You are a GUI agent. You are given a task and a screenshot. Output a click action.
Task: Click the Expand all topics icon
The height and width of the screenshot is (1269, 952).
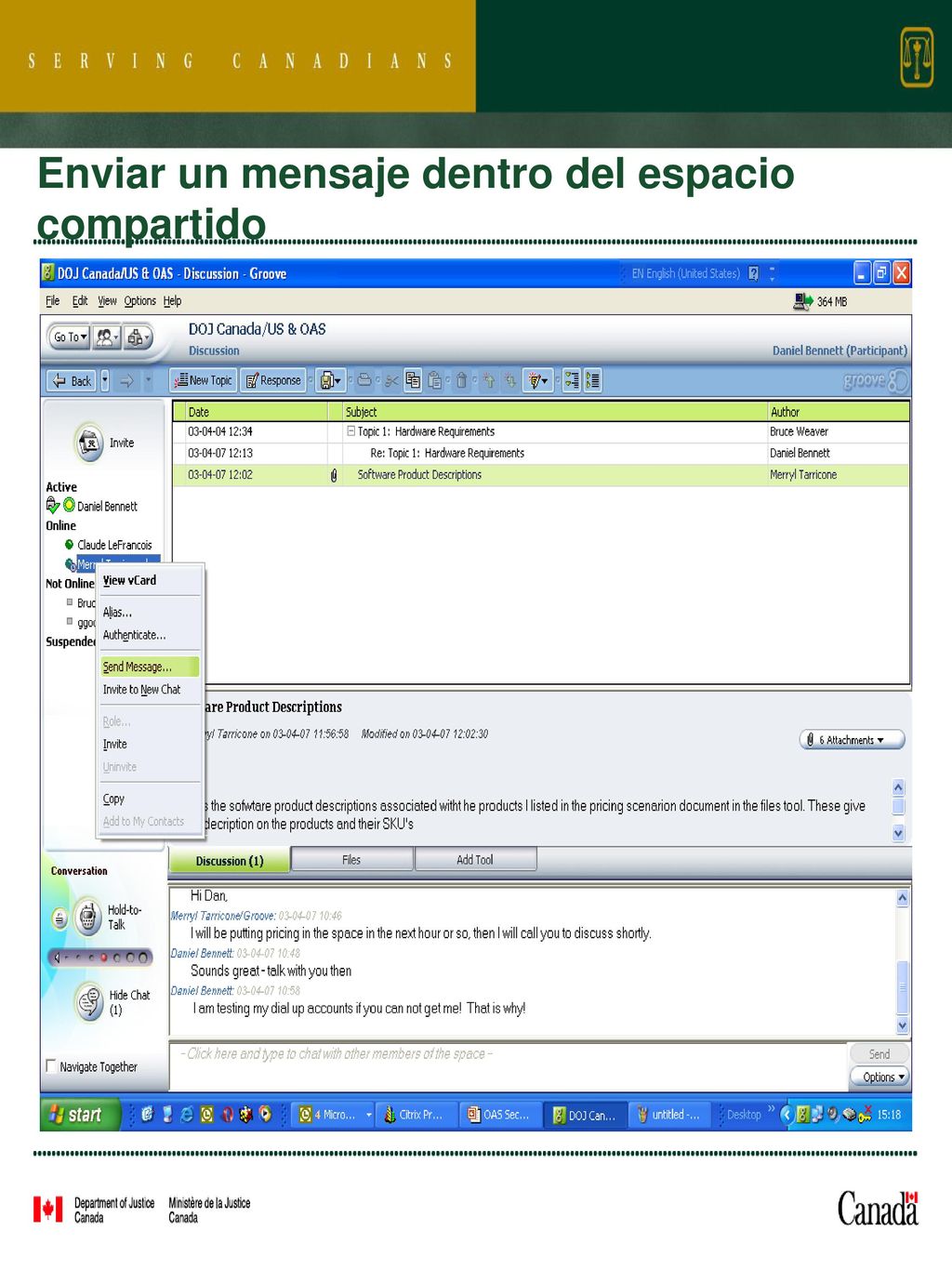[x=572, y=380]
